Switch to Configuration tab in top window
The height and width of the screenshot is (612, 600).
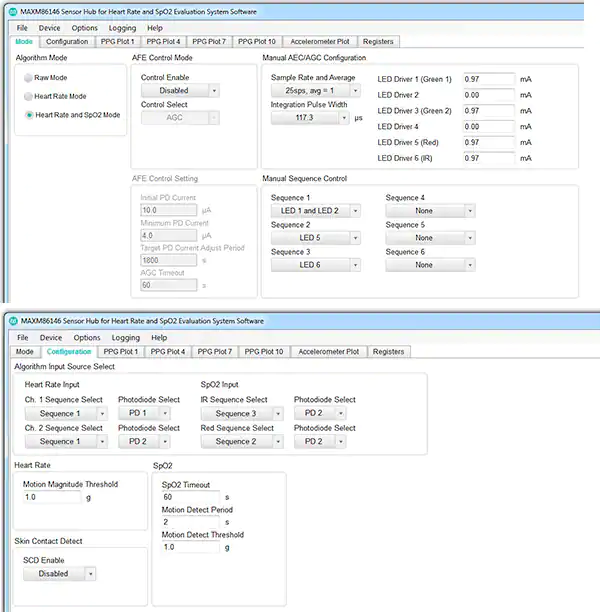pos(67,41)
